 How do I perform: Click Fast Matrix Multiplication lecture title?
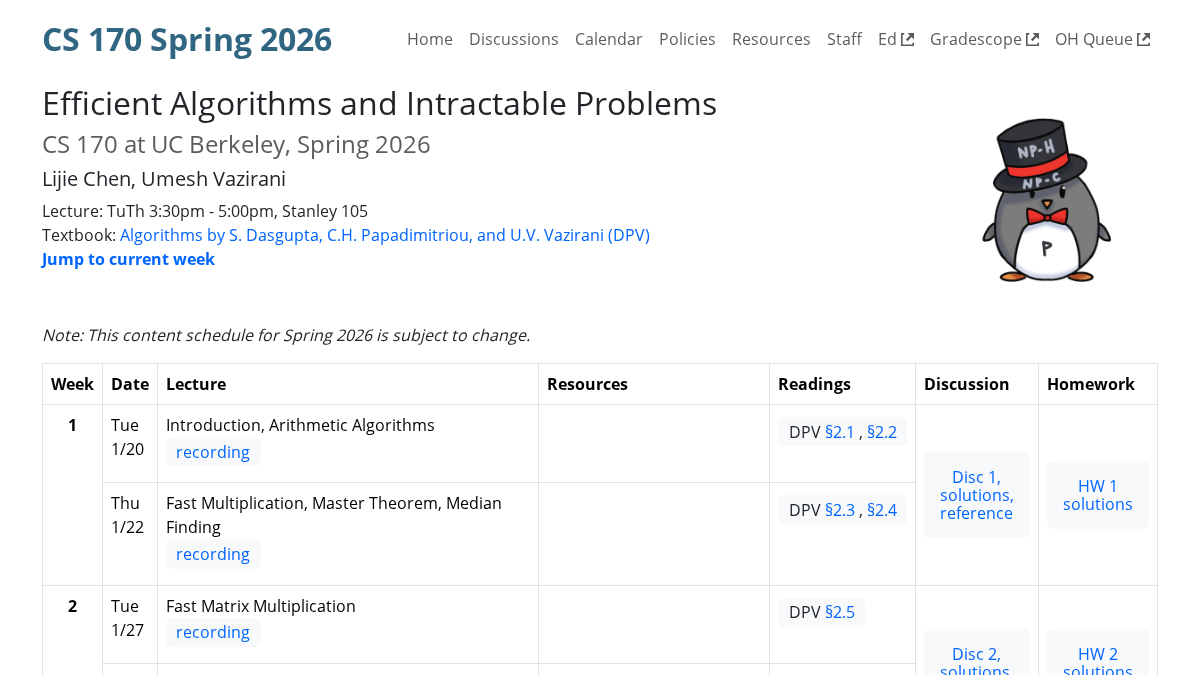click(261, 606)
